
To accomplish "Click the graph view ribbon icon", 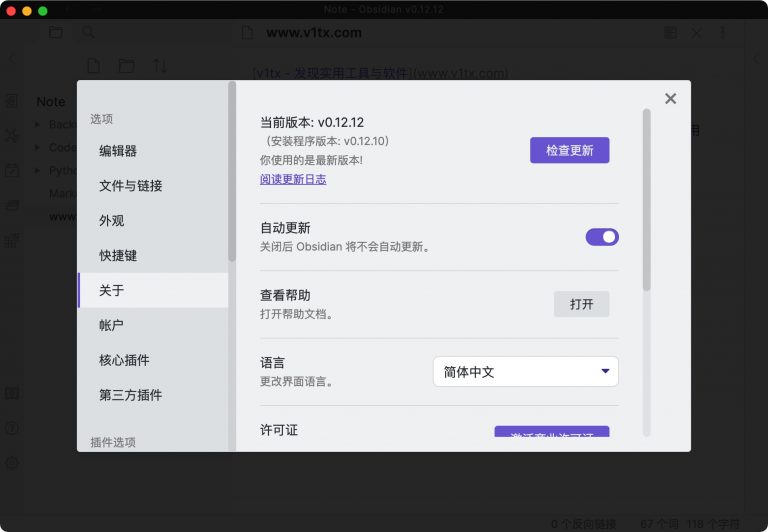I will (x=12, y=134).
